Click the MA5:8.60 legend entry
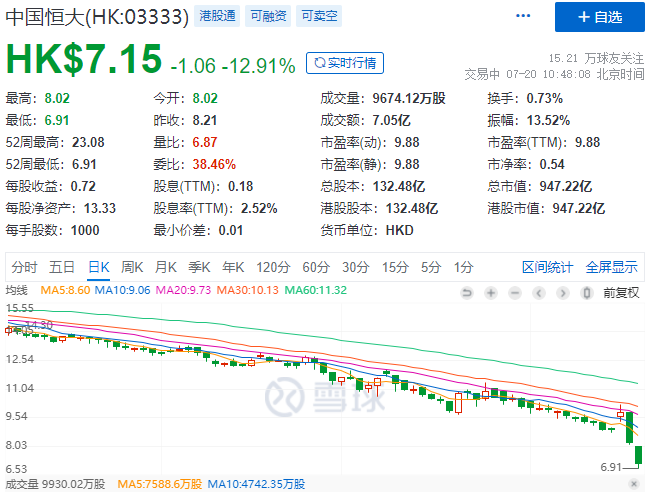Screen dimensions: 646x492 (x=65, y=290)
